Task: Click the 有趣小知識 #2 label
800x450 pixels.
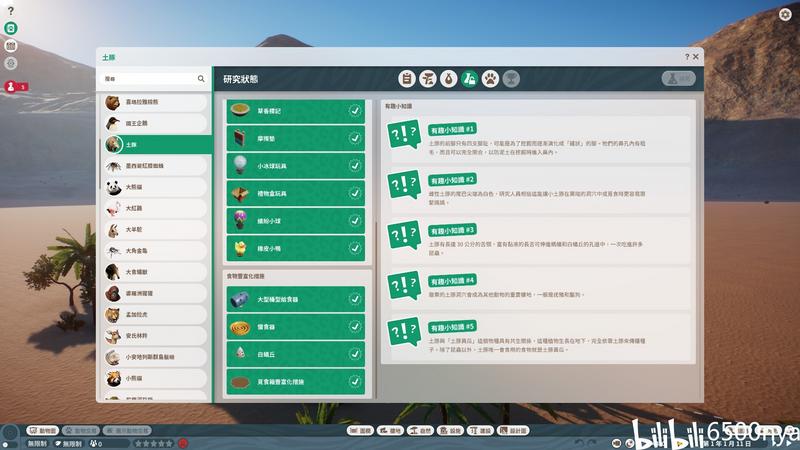Action: [x=452, y=180]
